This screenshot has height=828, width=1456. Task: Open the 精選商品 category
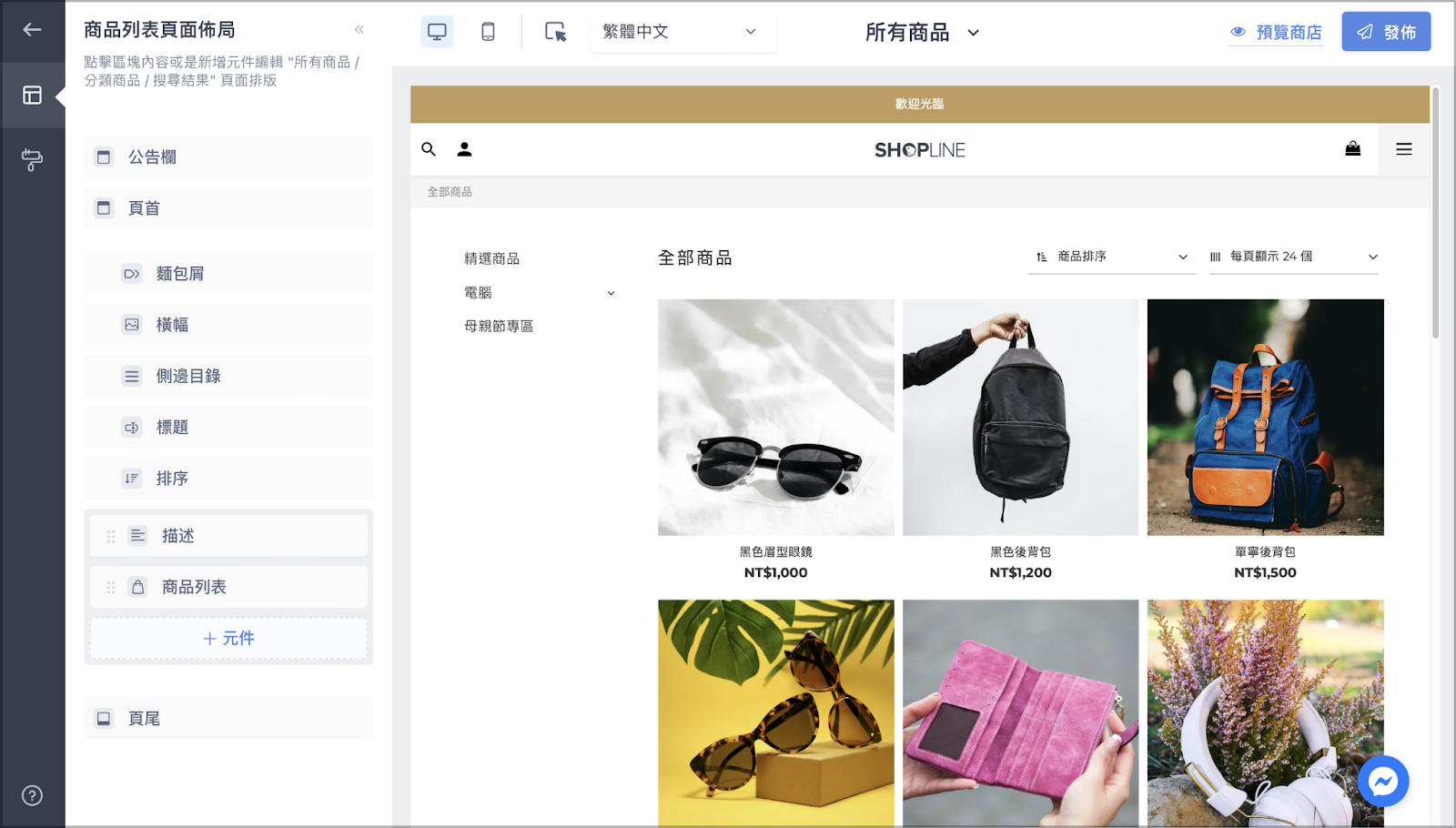(492, 258)
